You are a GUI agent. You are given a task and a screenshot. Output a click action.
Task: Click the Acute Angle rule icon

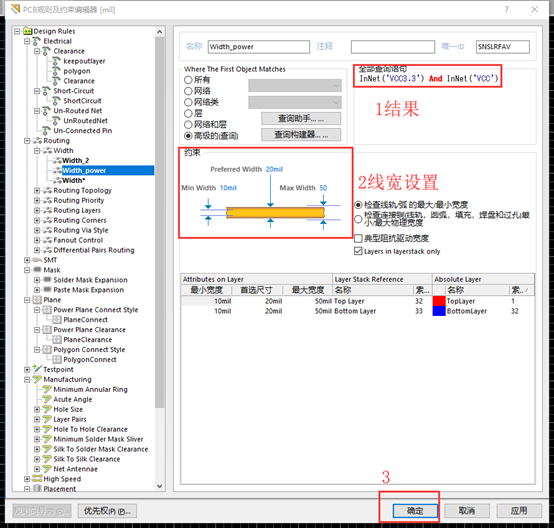pos(47,399)
